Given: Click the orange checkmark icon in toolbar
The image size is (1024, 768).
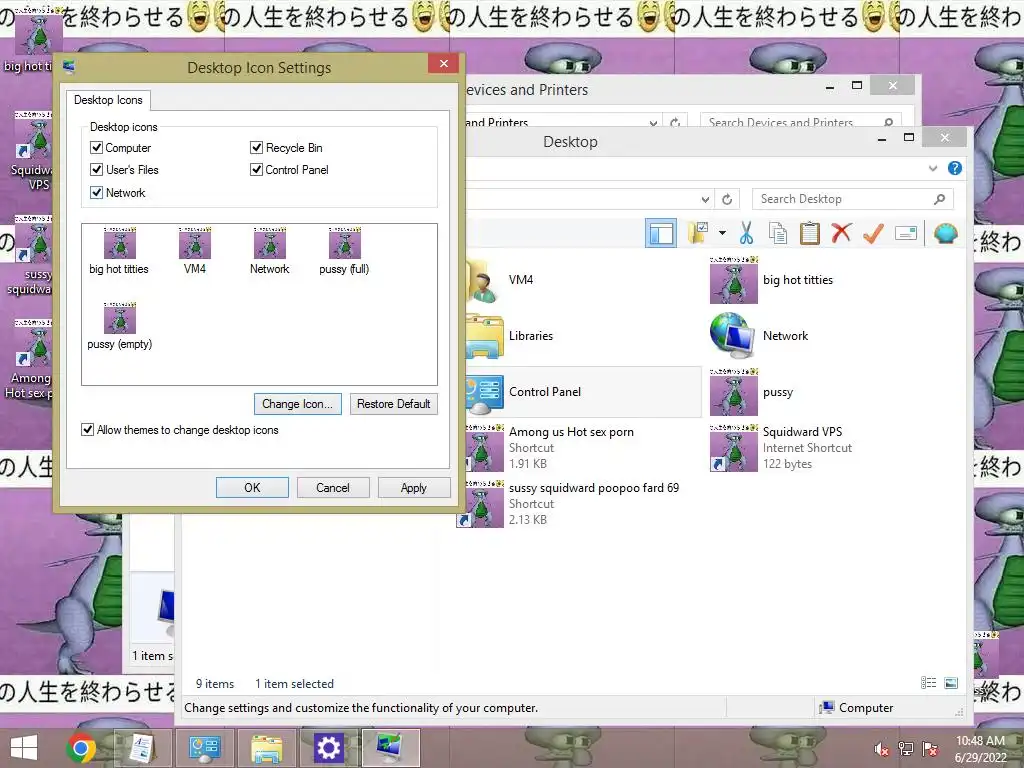Looking at the screenshot, I should tap(873, 233).
